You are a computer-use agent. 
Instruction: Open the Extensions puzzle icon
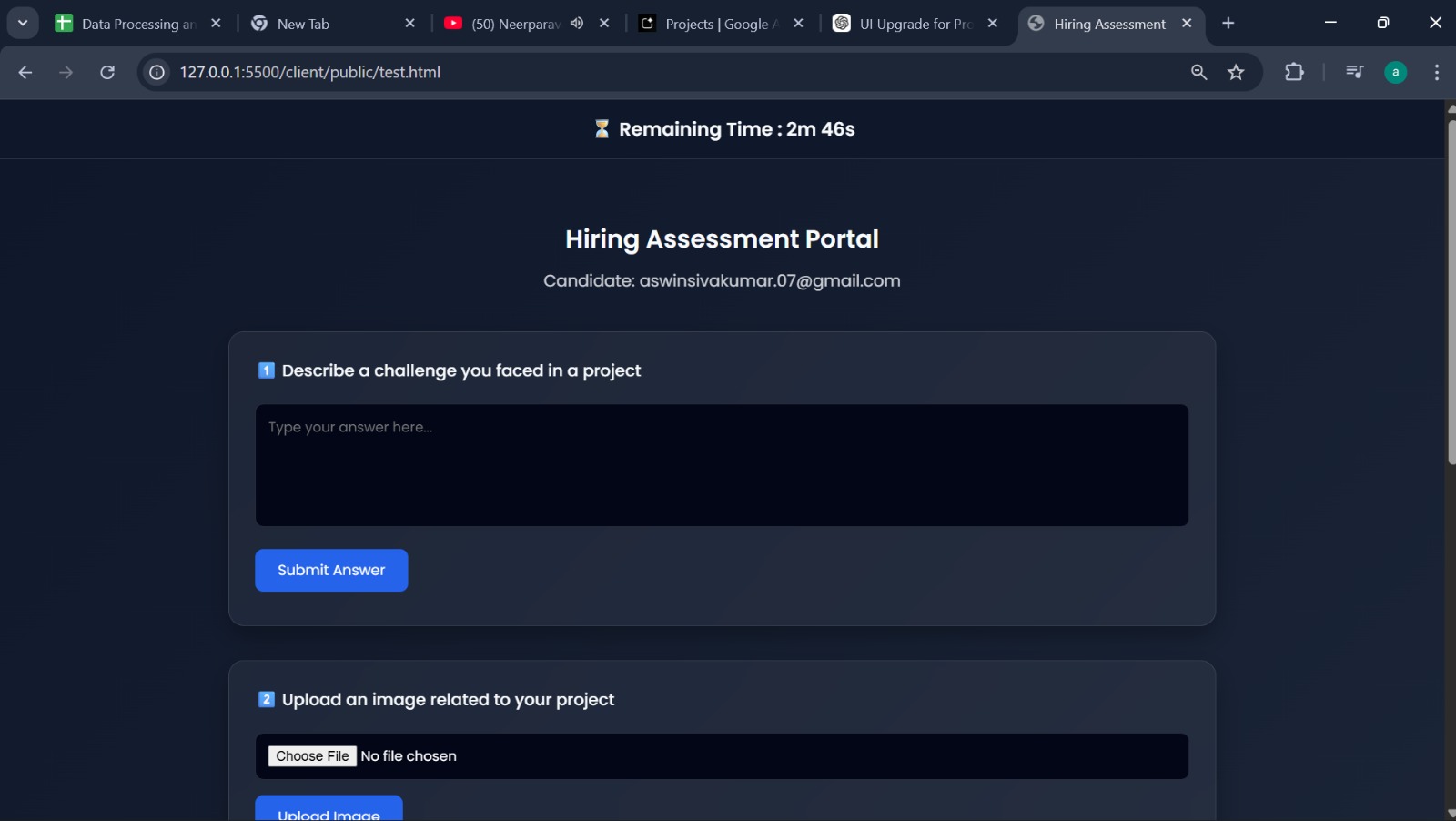pos(1294,72)
